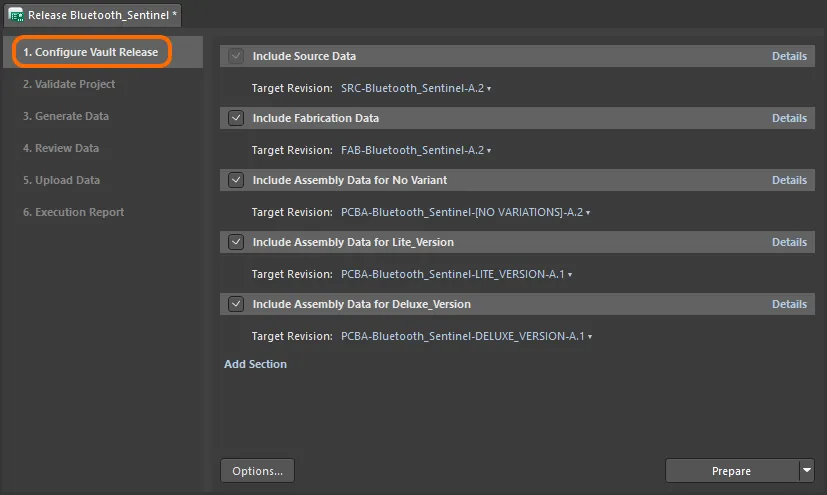Uncheck Include Fabrication Data
This screenshot has height=495, width=827.
(236, 118)
